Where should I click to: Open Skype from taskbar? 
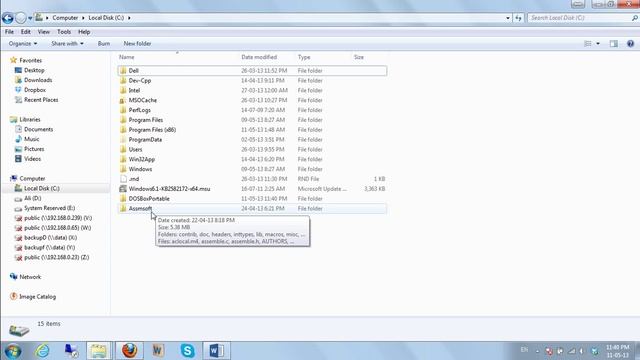tap(187, 351)
